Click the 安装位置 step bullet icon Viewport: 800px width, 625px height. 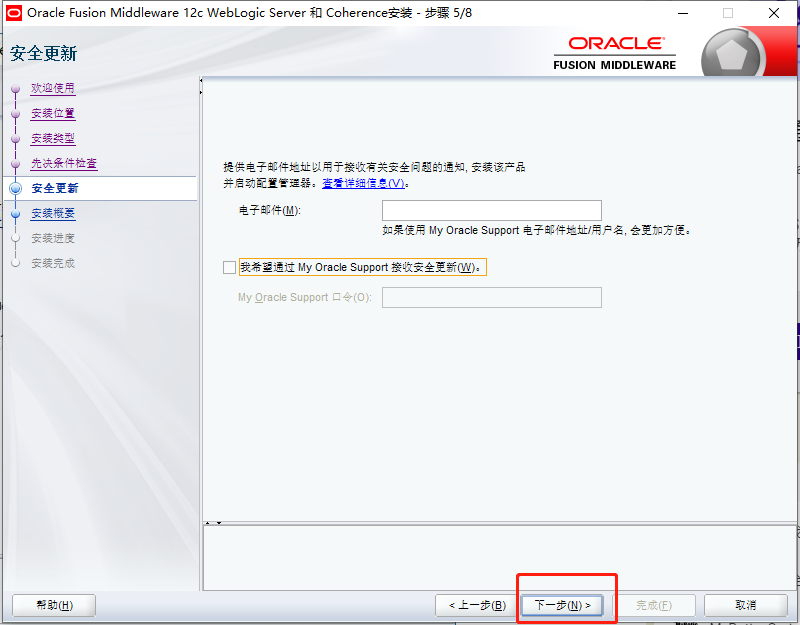(x=16, y=113)
